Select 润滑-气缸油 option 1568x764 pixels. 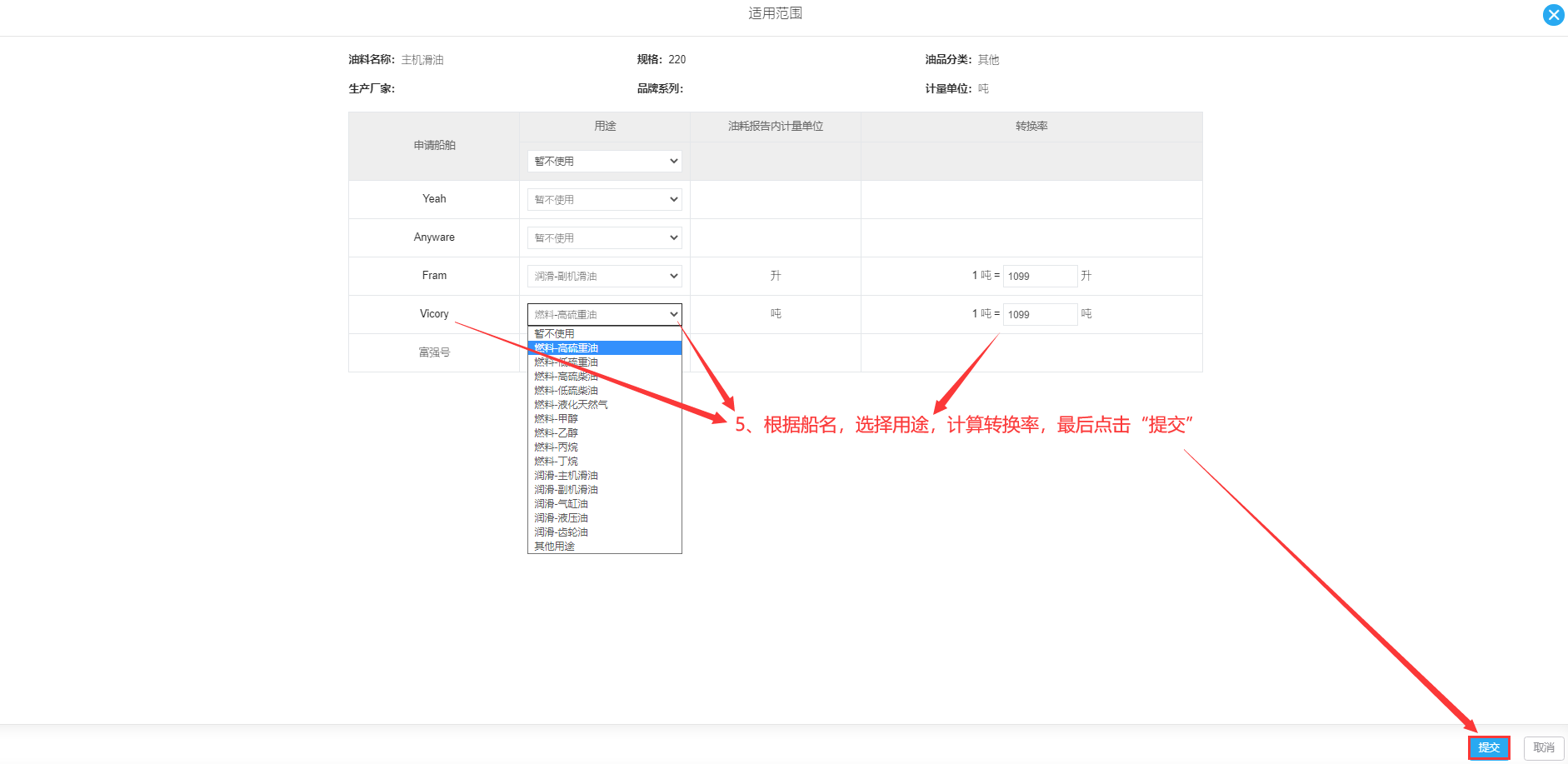(604, 503)
